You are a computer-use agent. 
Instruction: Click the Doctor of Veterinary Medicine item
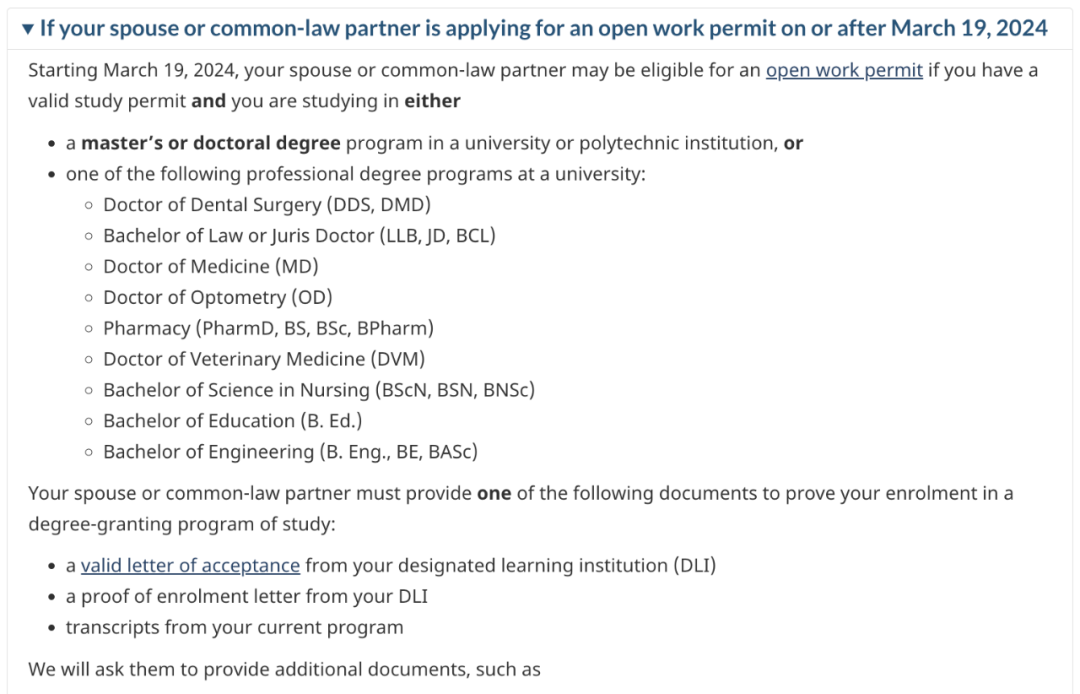point(264,359)
